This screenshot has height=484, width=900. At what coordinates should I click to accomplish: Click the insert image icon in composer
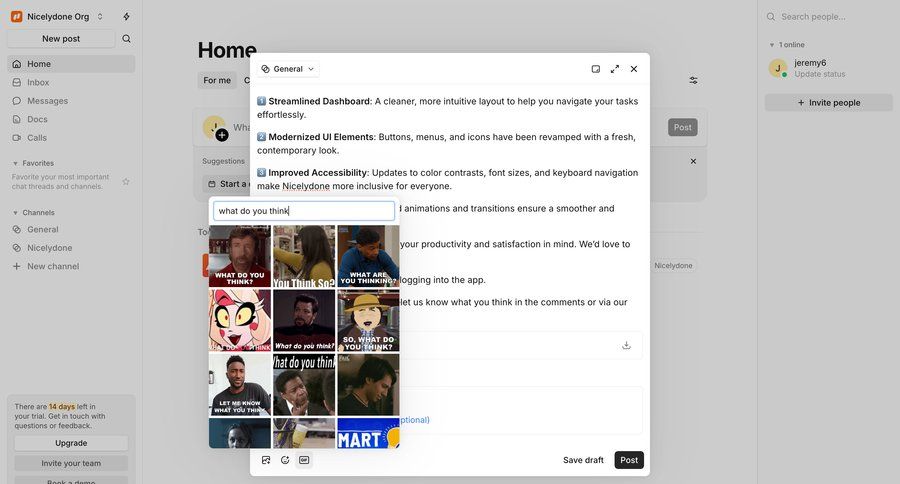[266, 460]
